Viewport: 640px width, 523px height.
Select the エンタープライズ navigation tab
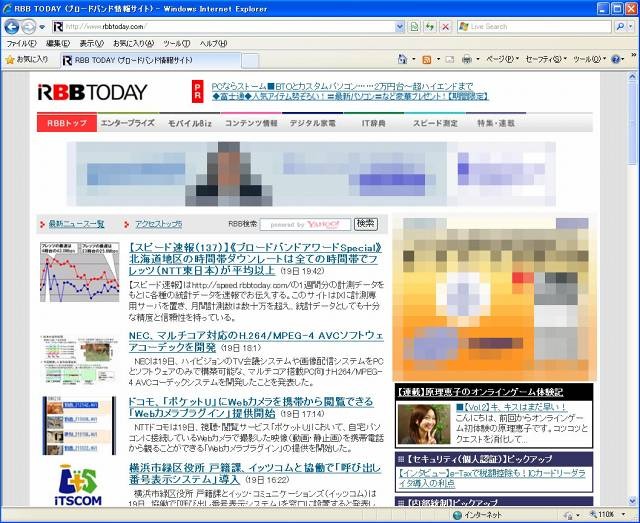click(128, 123)
